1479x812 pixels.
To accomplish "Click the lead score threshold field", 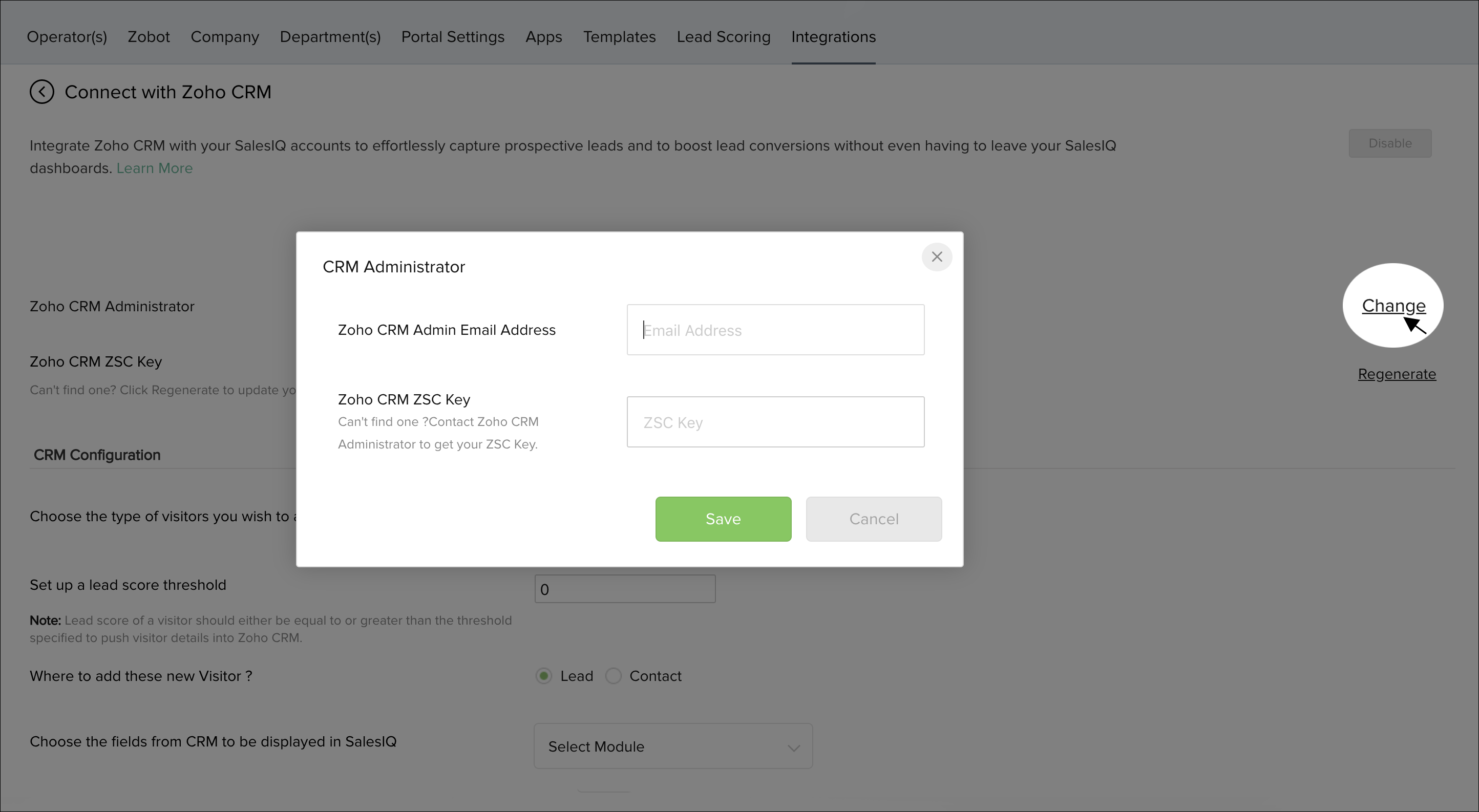I will (x=625, y=589).
